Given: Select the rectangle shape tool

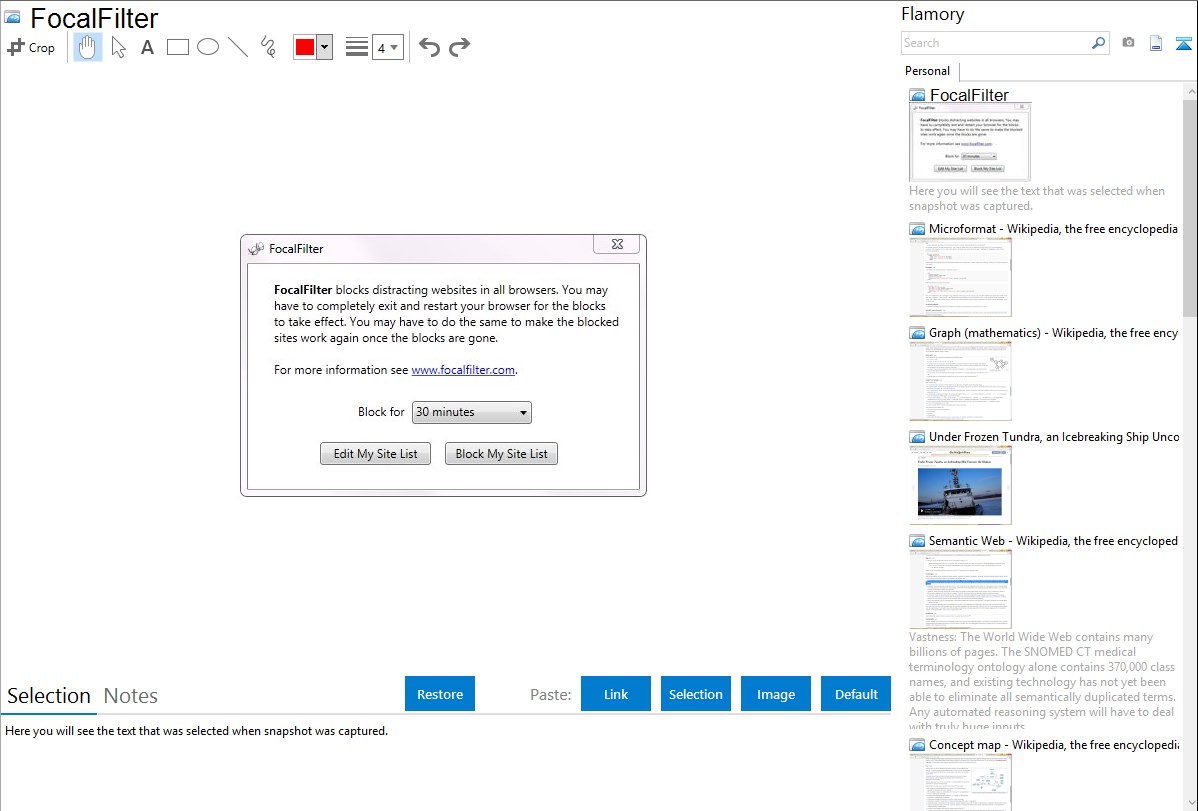Looking at the screenshot, I should point(177,47).
